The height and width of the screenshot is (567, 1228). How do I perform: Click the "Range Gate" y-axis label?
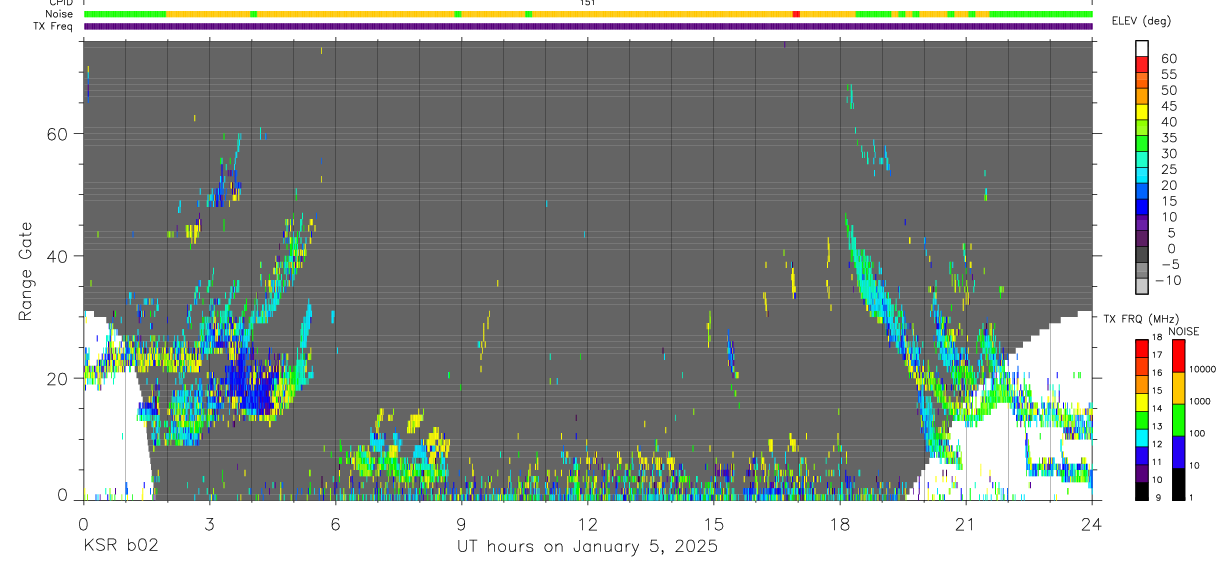coord(26,271)
